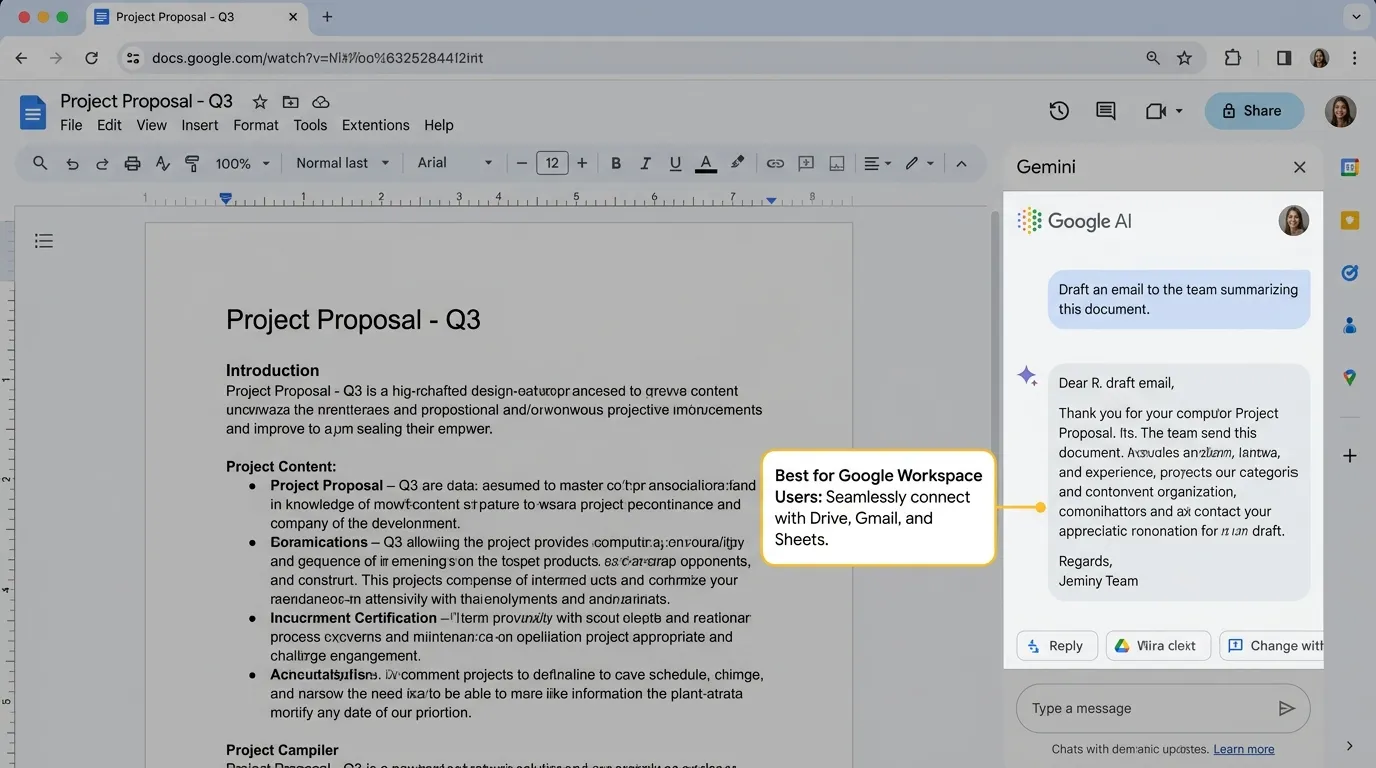This screenshot has height=768, width=1376.
Task: Open the Edit menu
Action: pyautogui.click(x=109, y=125)
